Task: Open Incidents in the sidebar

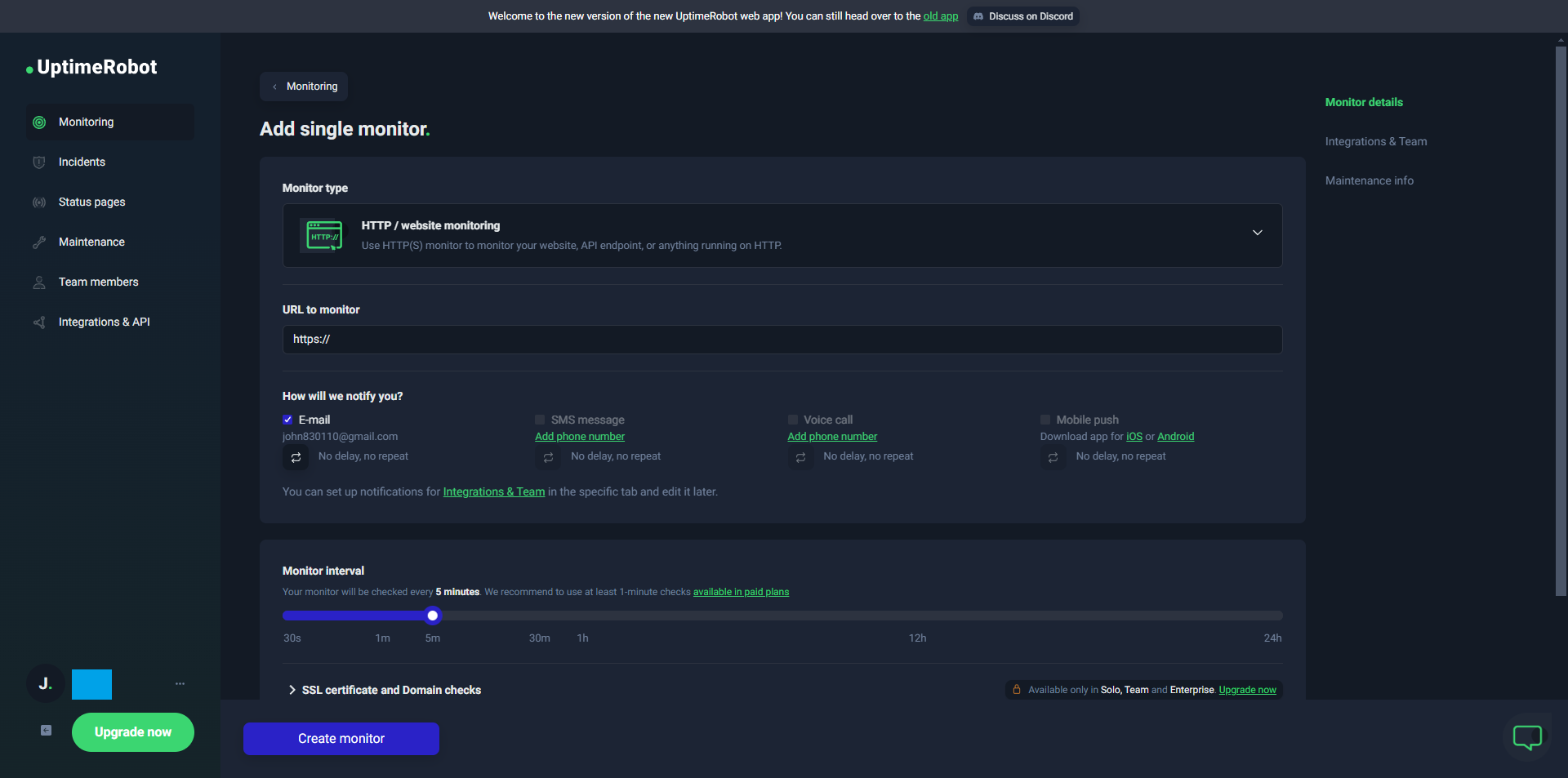Action: pos(110,162)
